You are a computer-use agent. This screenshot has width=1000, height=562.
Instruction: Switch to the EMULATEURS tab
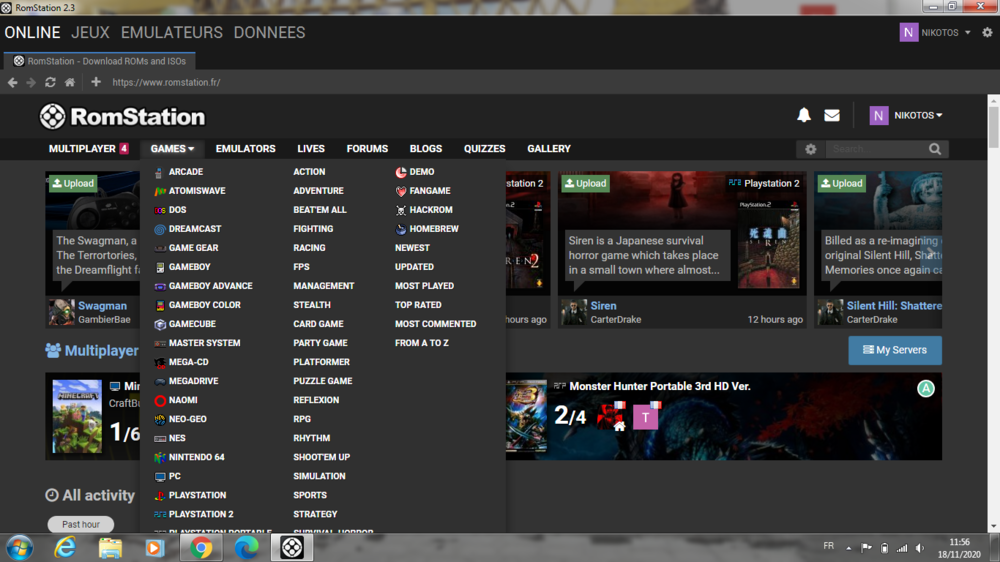(x=172, y=33)
